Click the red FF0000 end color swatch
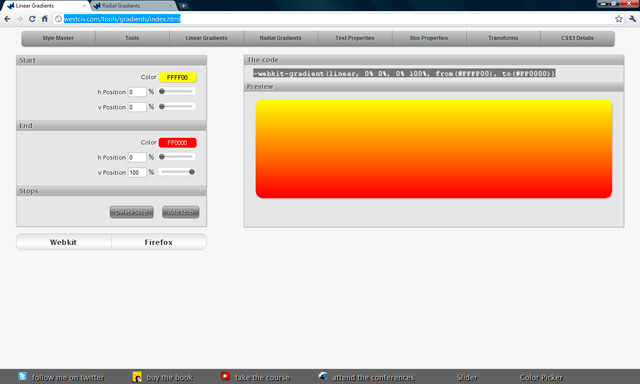 click(x=178, y=143)
